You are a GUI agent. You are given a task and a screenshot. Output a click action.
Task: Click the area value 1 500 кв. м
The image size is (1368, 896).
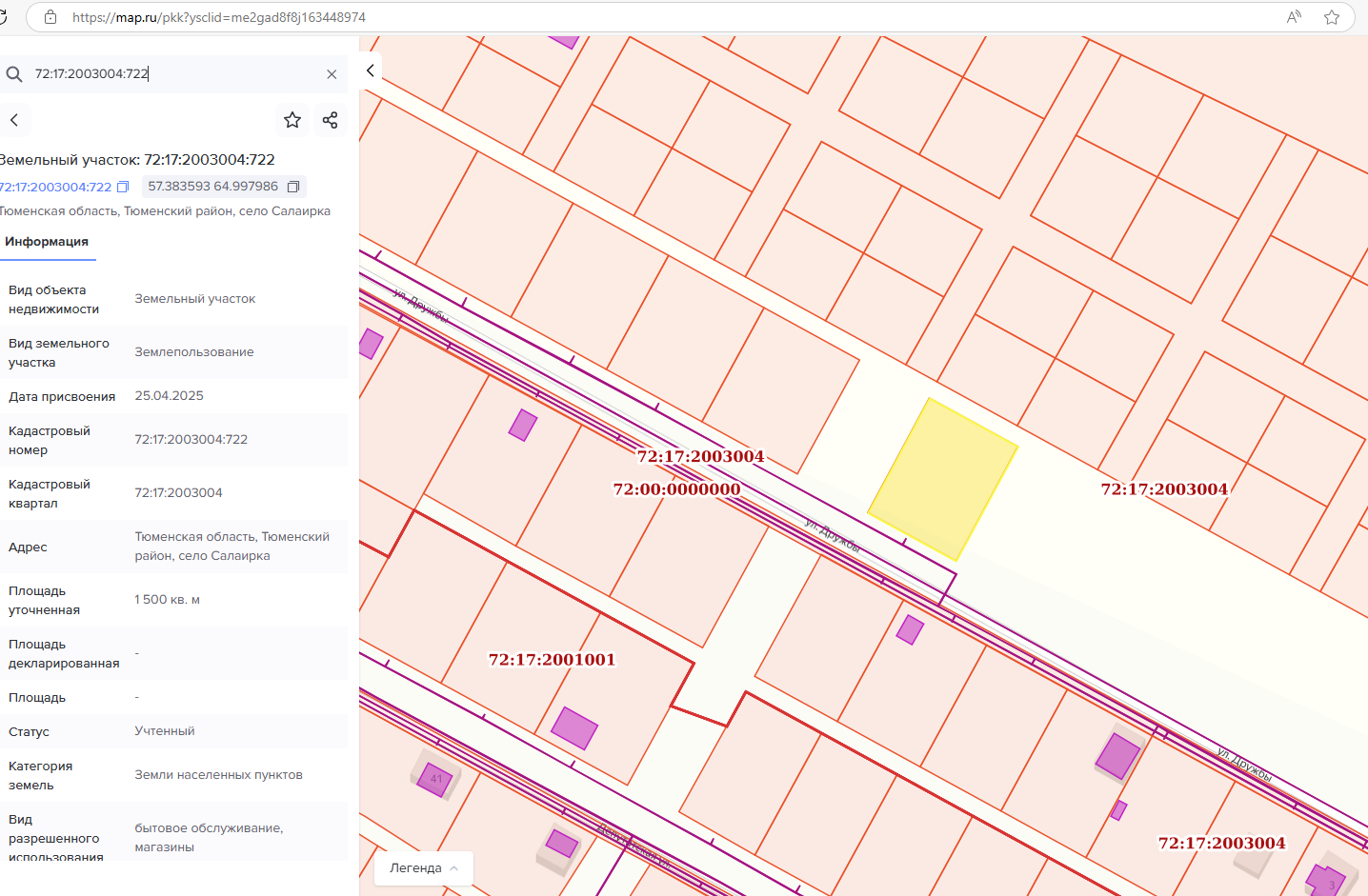click(168, 600)
